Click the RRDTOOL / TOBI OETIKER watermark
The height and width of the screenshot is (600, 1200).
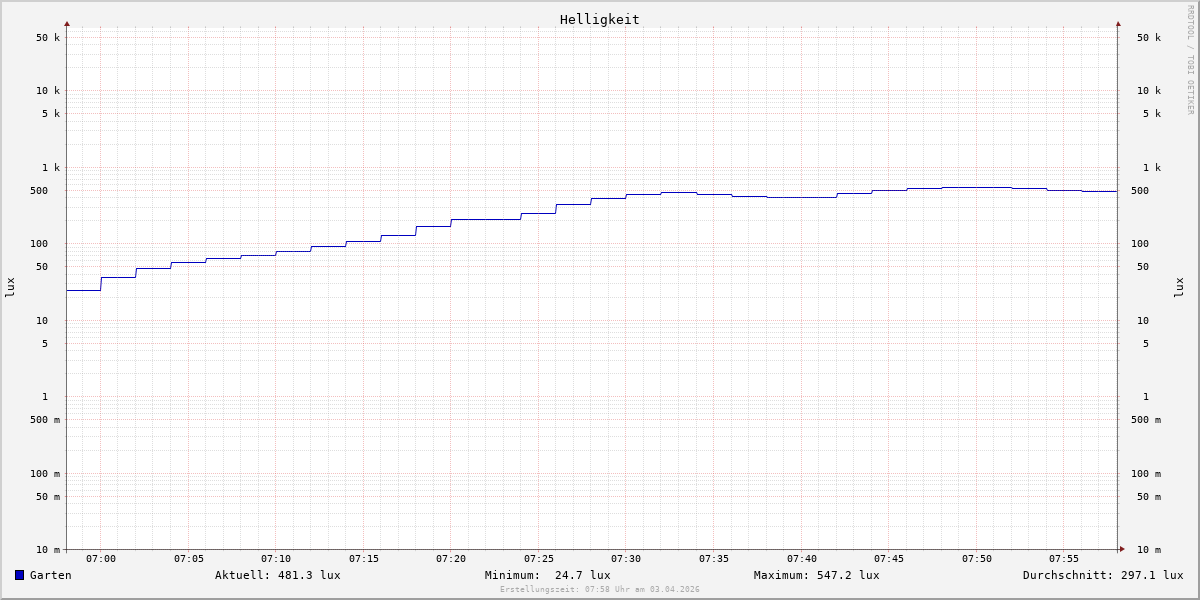coord(1190,60)
